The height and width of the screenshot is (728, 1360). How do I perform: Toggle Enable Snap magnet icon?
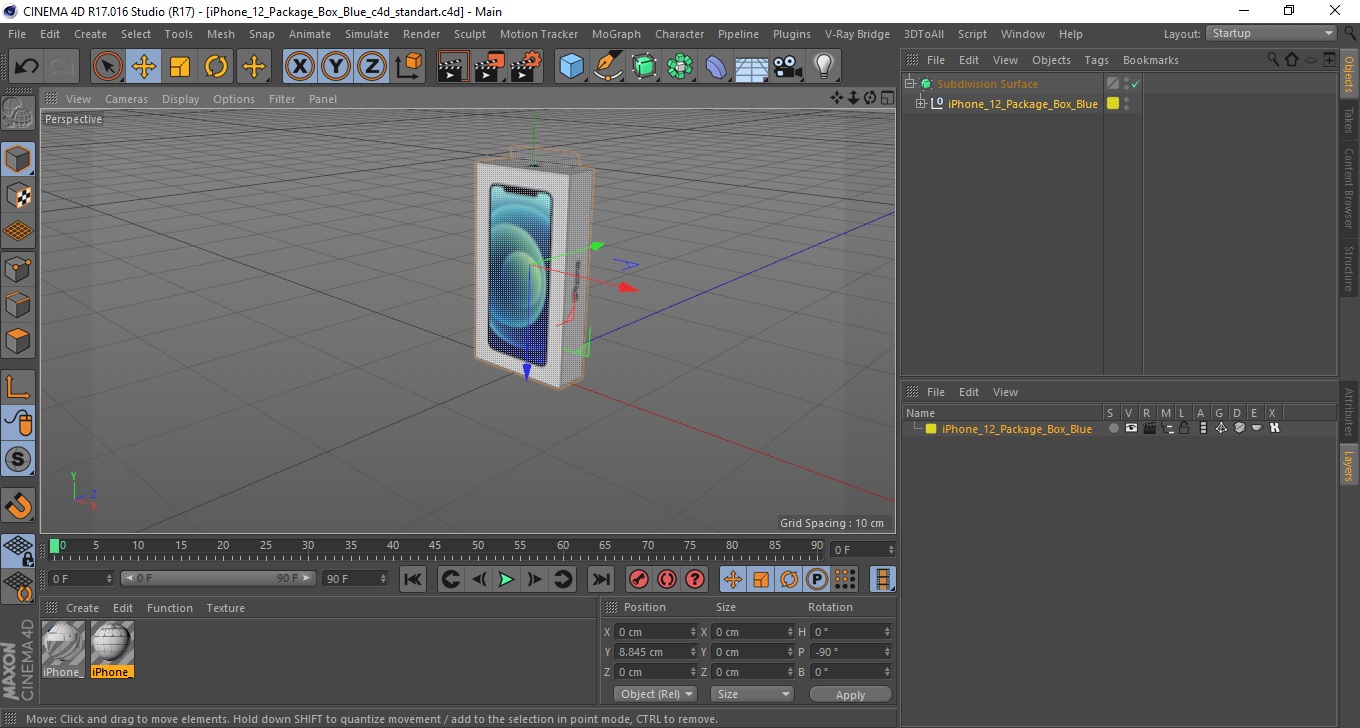point(18,505)
